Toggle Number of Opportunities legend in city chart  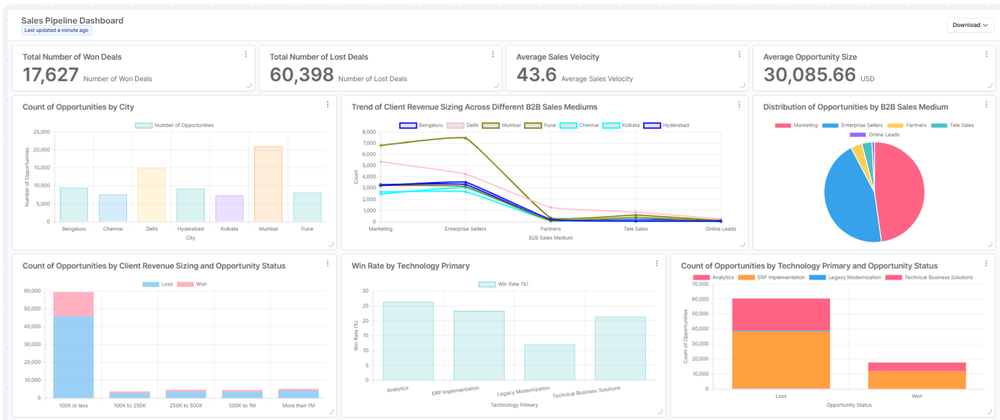coord(175,125)
